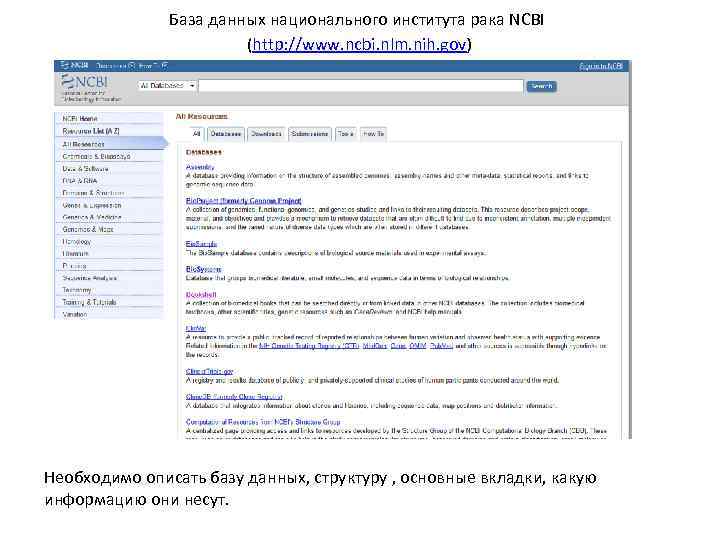Click Sign in to NCBI link
720x540 pixels.
coord(601,67)
